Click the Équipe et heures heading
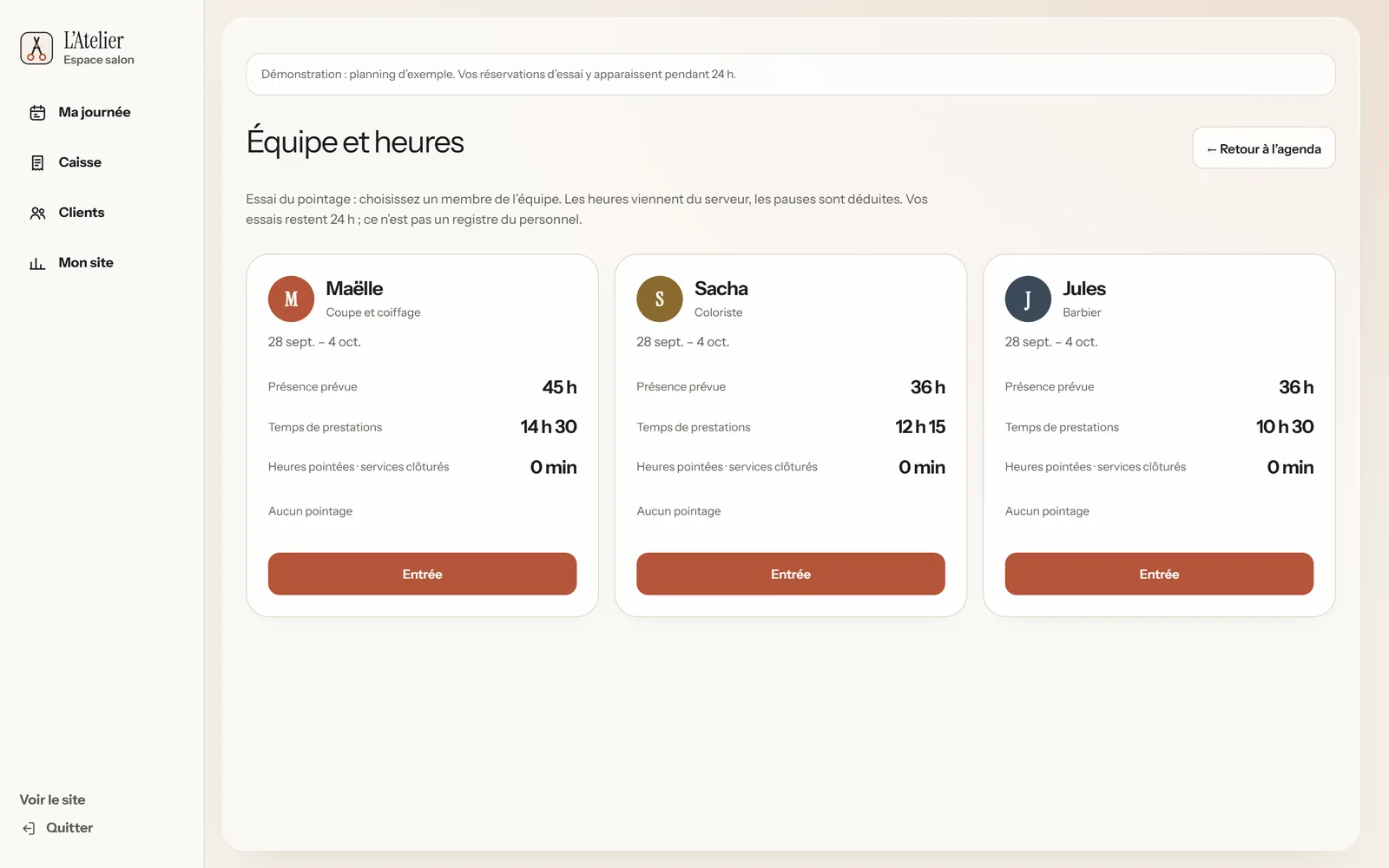1389x868 pixels. coord(355,141)
